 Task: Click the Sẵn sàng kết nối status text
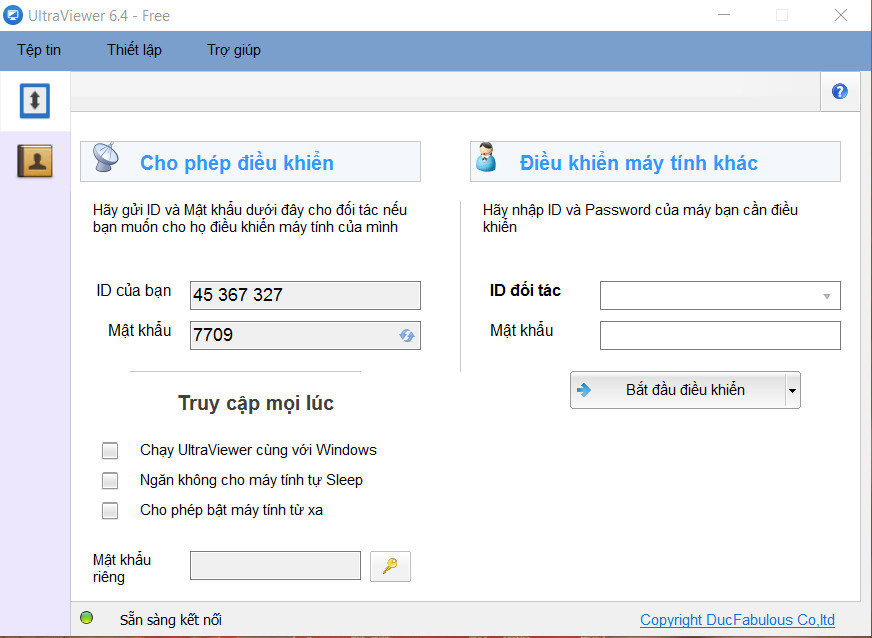[x=171, y=620]
